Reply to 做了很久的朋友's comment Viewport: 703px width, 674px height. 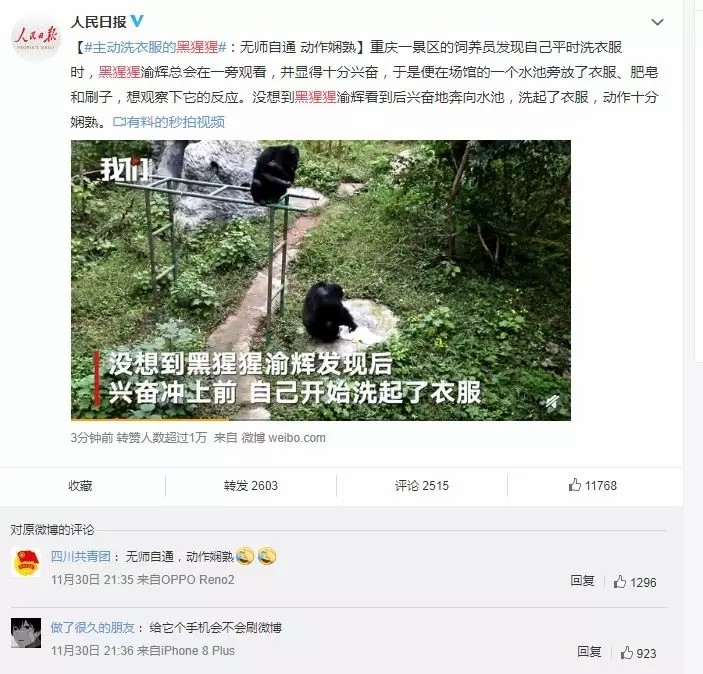click(589, 652)
